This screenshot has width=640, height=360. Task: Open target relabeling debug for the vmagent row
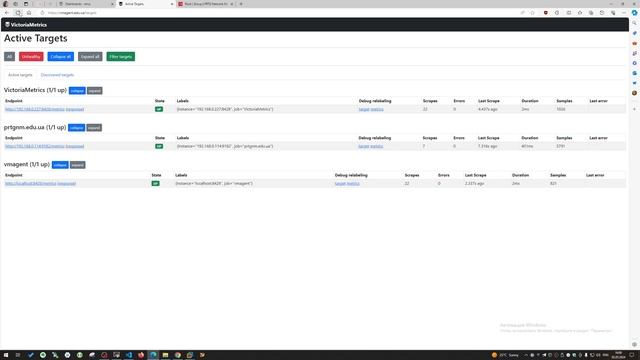pos(340,184)
